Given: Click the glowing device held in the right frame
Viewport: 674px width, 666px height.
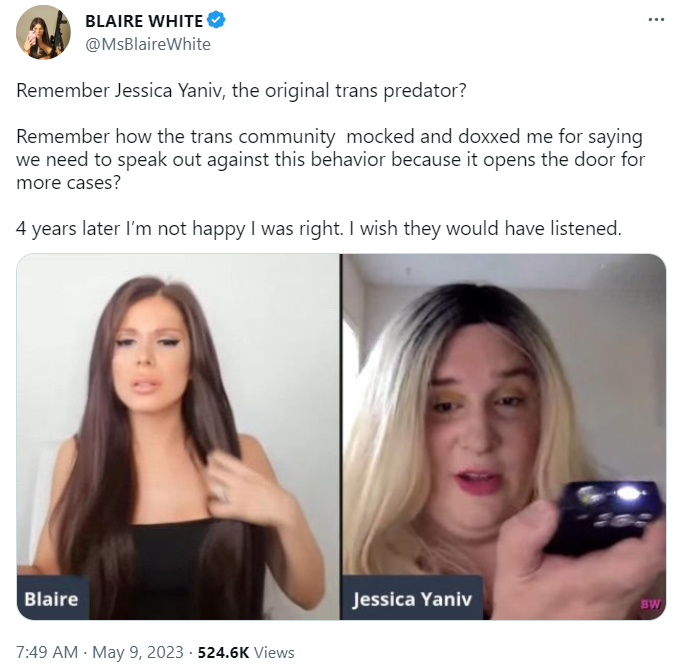Looking at the screenshot, I should coord(606,516).
